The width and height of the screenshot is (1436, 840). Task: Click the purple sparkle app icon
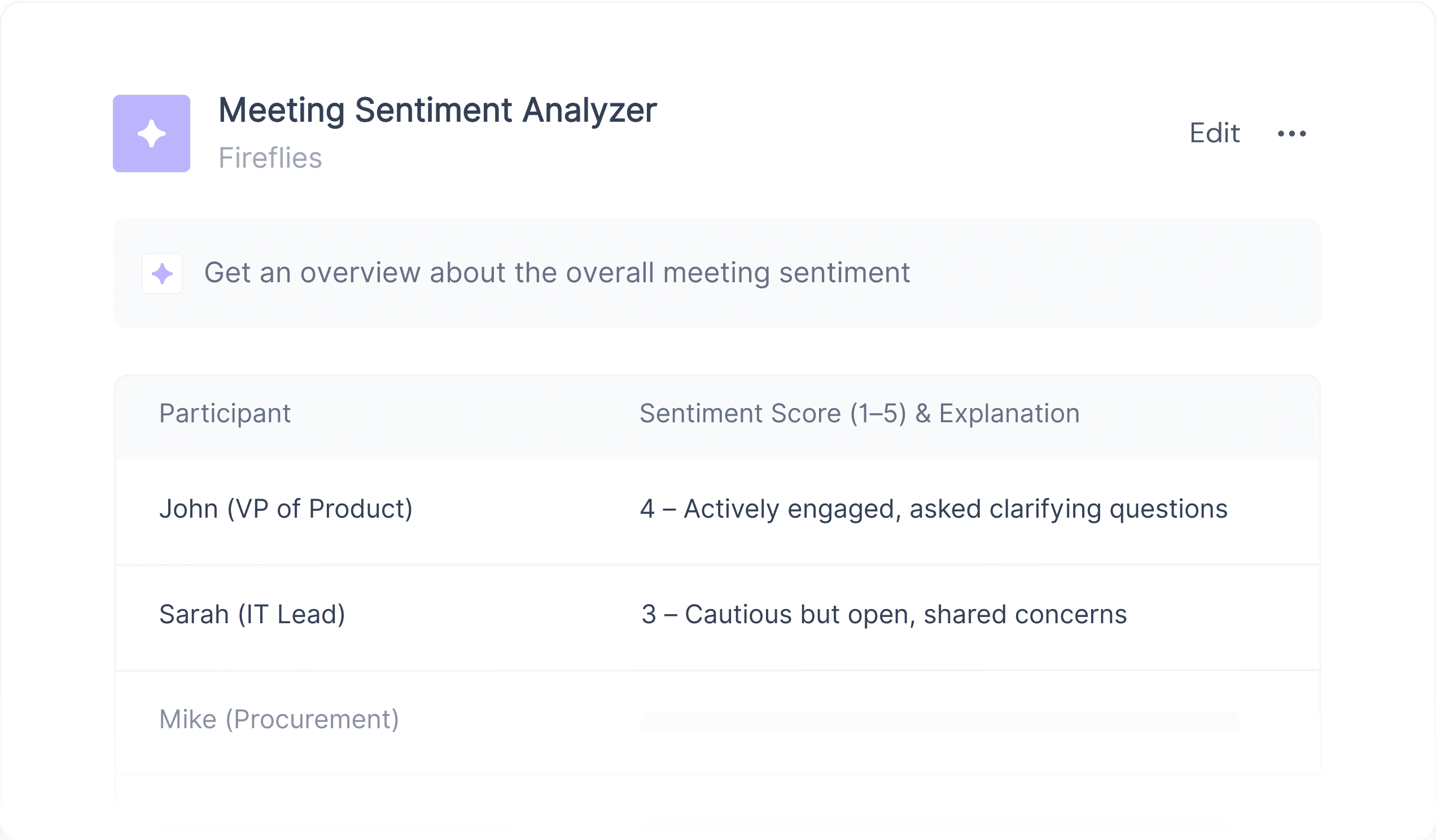click(152, 133)
